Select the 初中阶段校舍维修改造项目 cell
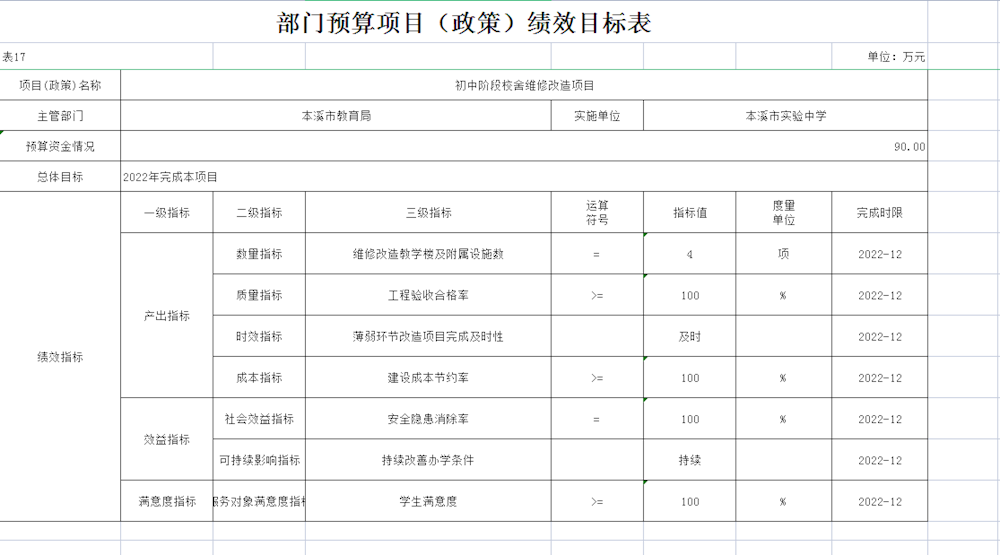Screen dimensions: 1000x555 524,85
